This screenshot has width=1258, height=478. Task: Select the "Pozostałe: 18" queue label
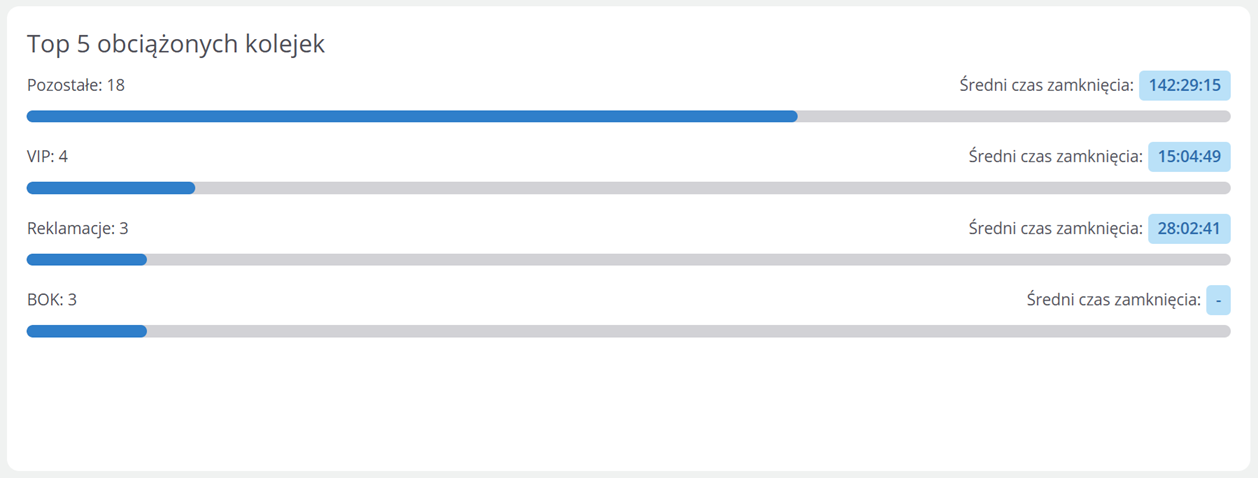[76, 85]
